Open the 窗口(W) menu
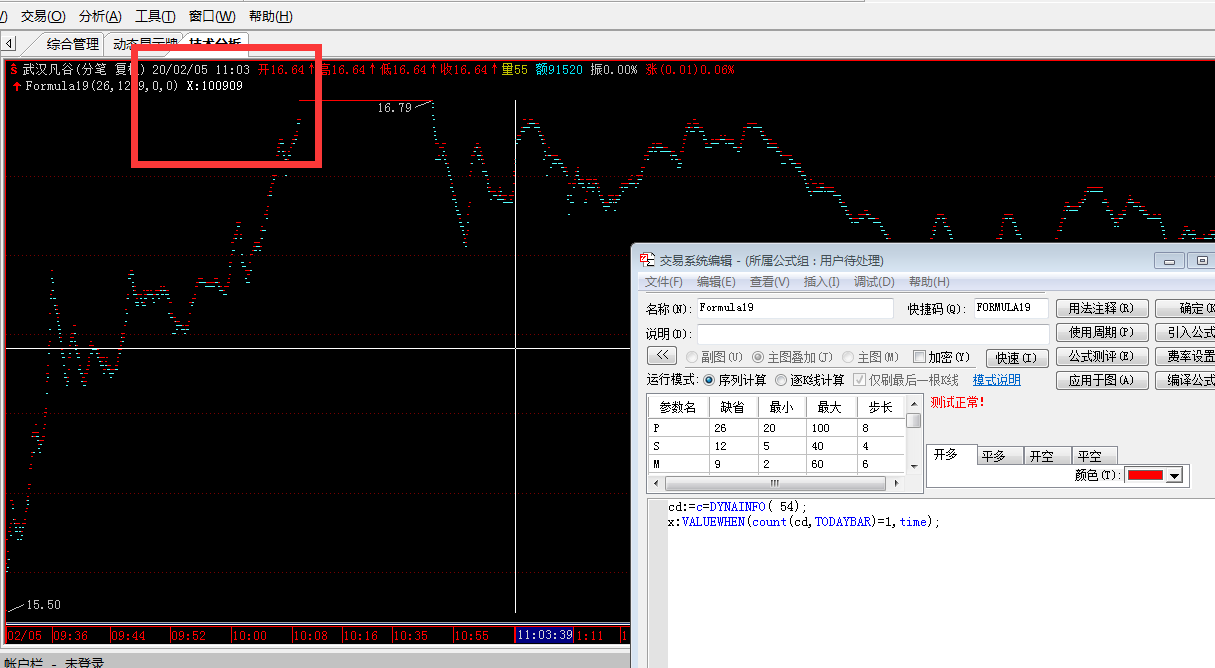The image size is (1215, 668). 212,16
